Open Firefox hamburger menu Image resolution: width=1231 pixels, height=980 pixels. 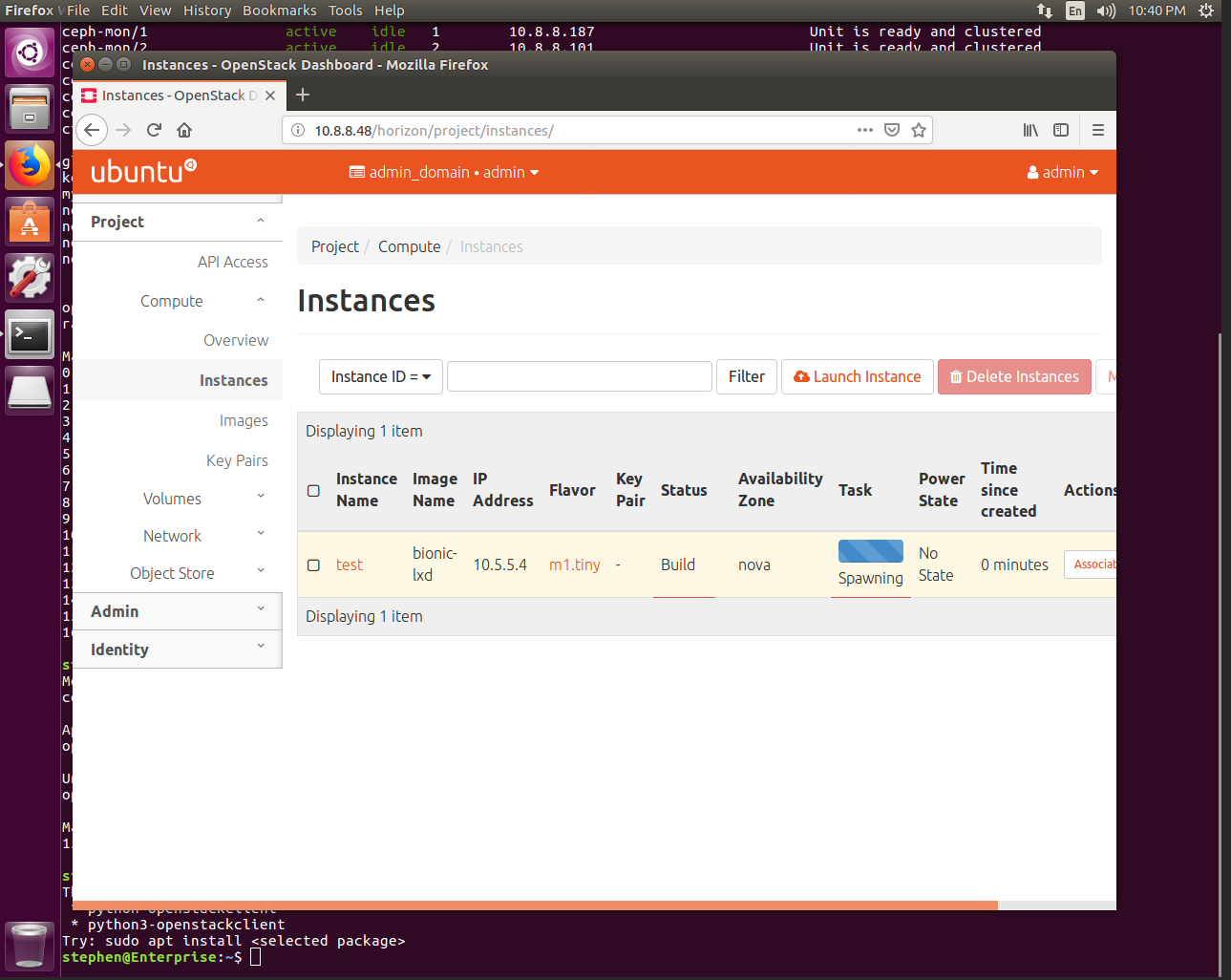tap(1098, 130)
